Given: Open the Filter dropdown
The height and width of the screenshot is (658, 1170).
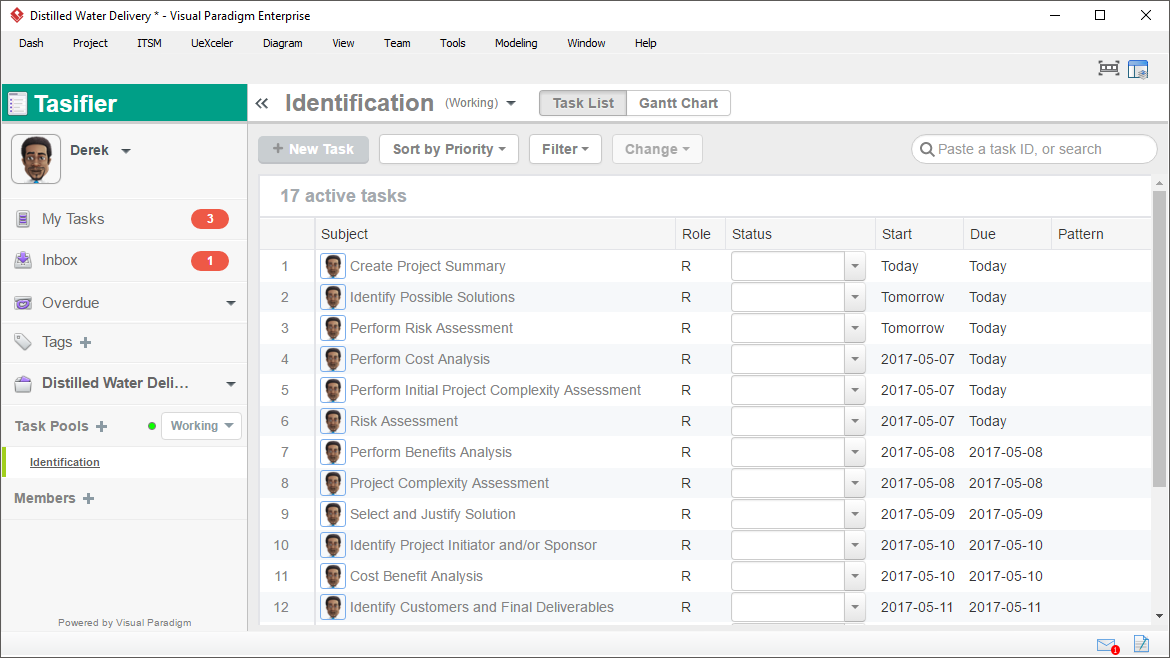Looking at the screenshot, I should 566,149.
